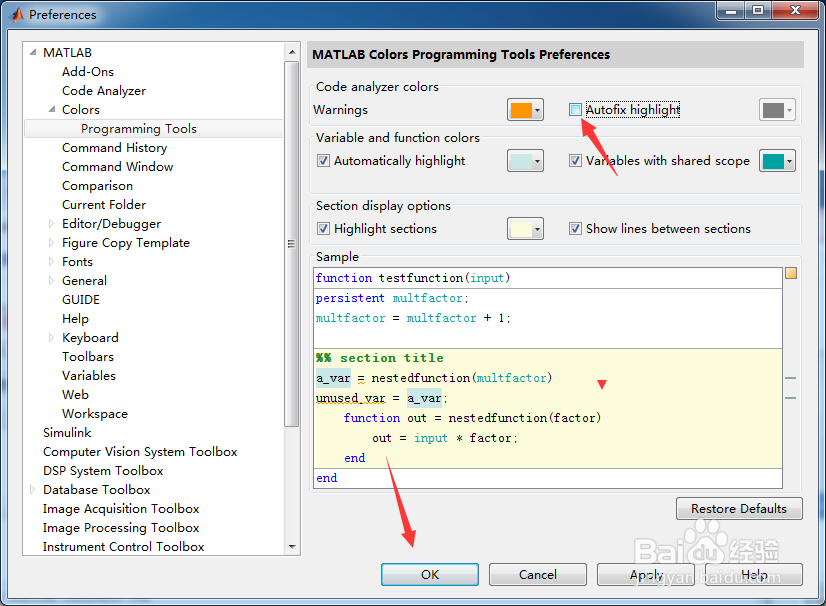826x606 pixels.
Task: Expand the Figure Copy Template node
Action: (x=51, y=242)
